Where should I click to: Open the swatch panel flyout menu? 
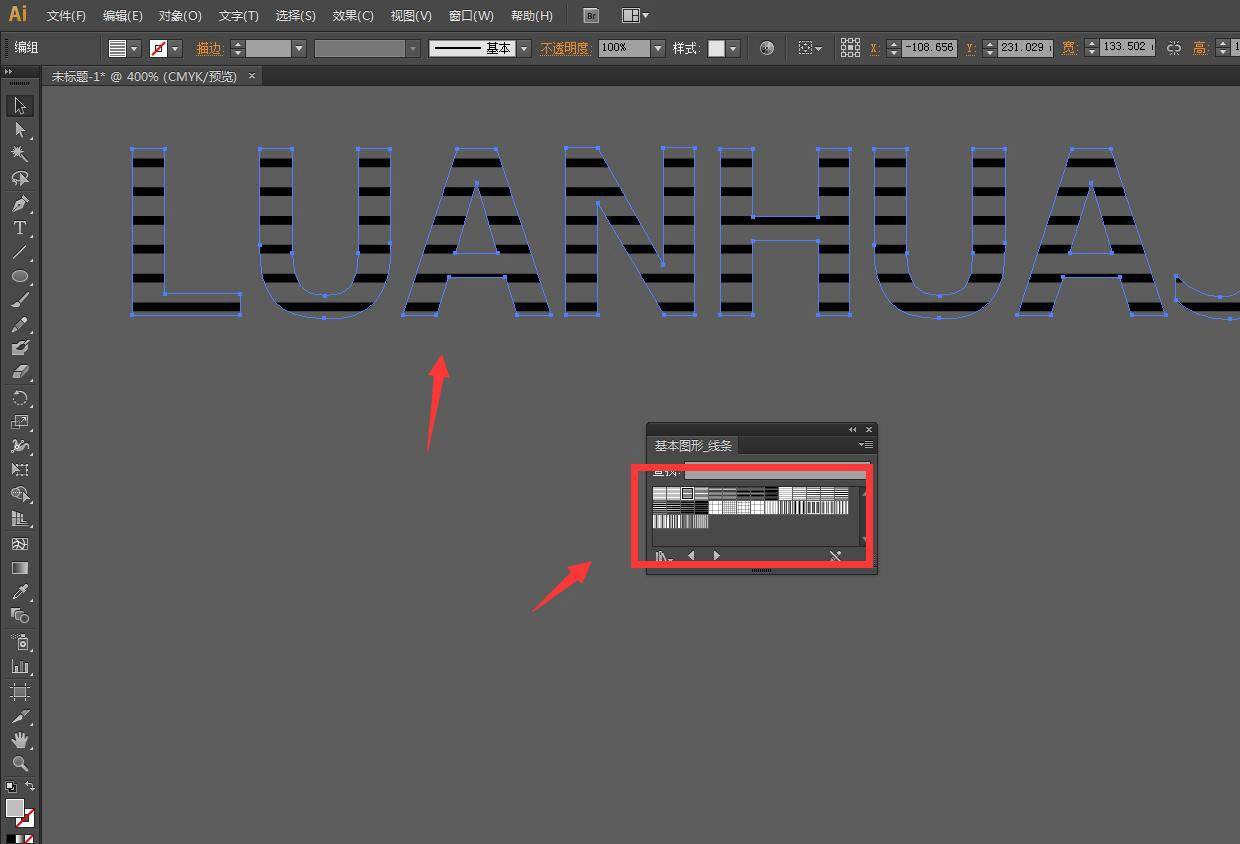[x=866, y=445]
